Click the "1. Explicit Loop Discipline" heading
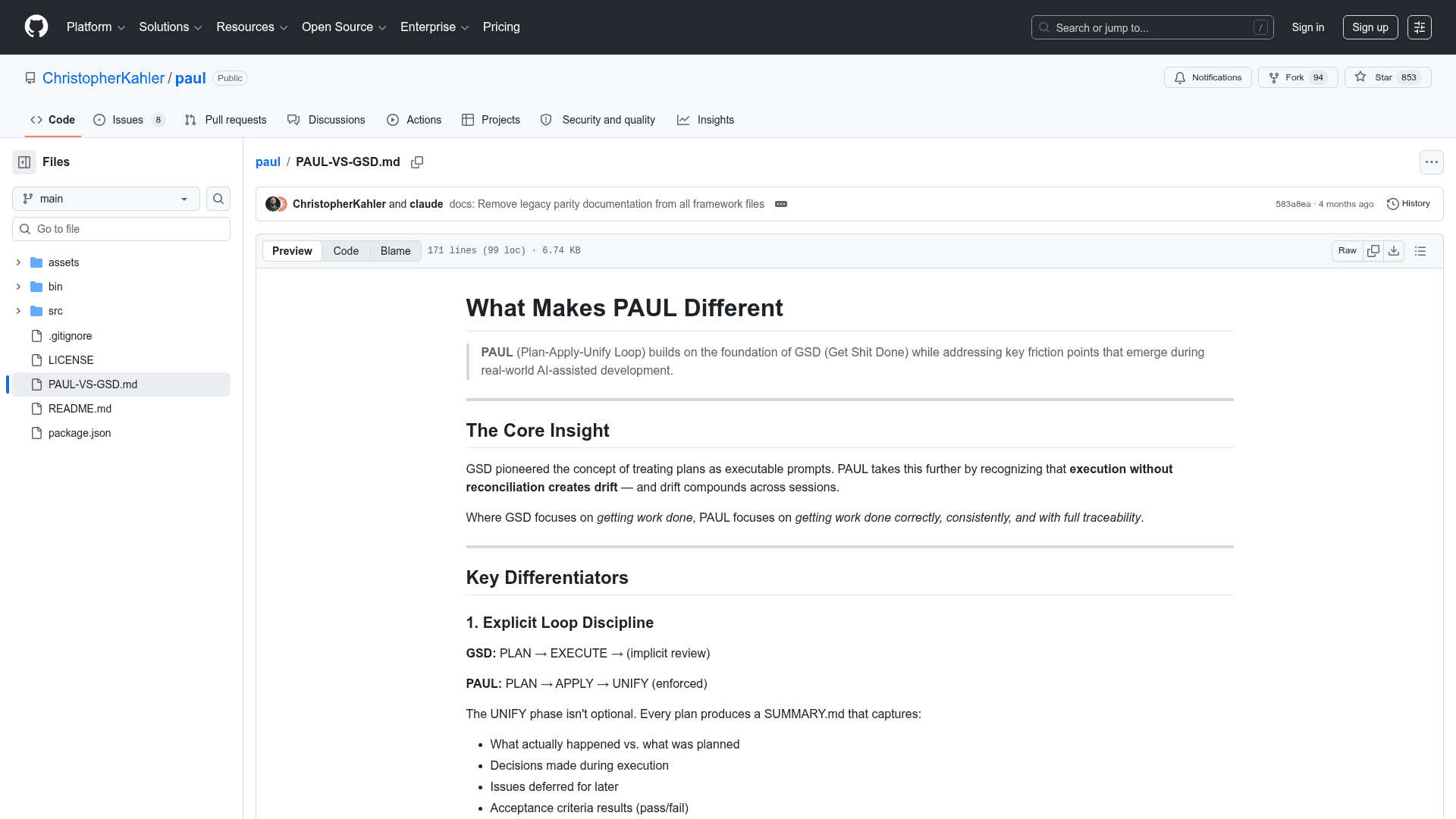 [560, 623]
